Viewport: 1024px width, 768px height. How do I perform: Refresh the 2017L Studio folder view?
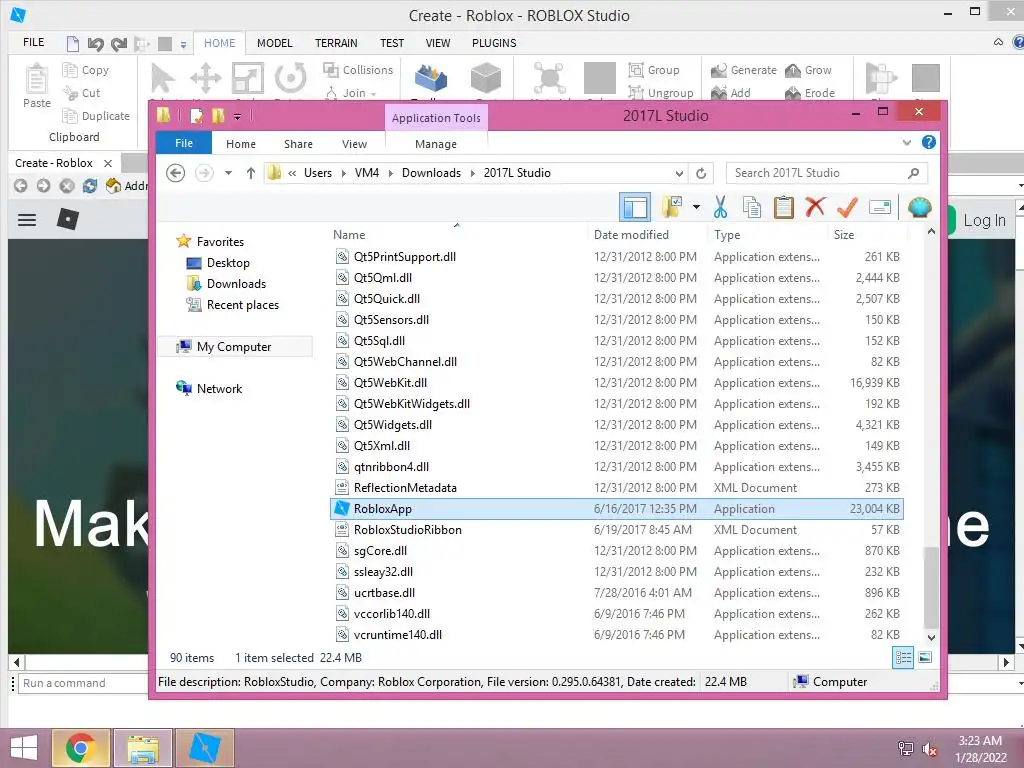click(x=701, y=173)
